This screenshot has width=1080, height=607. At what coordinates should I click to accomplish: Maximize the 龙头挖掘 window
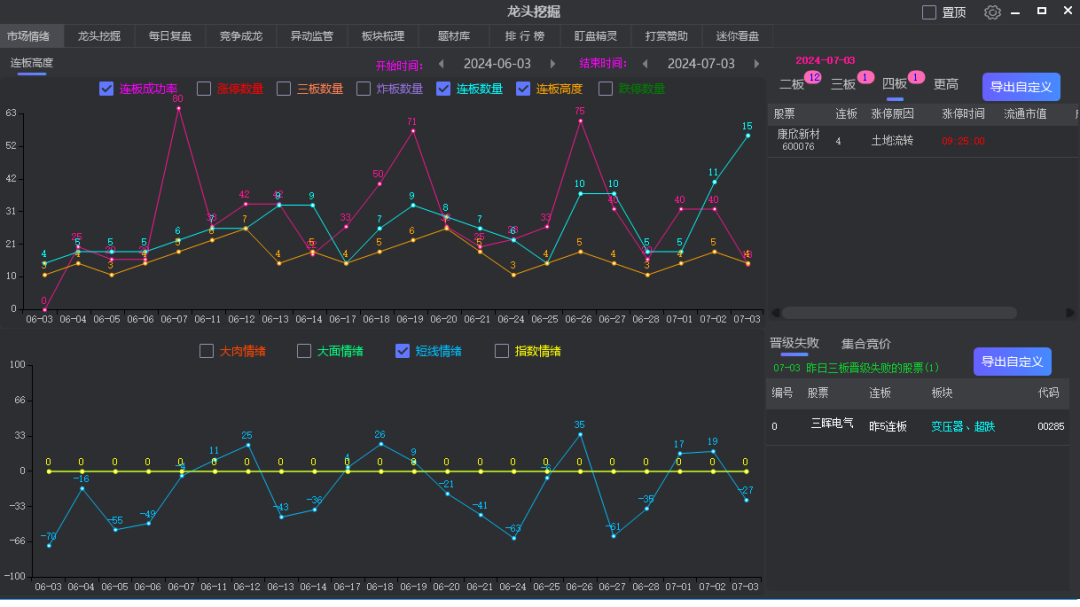[x=1041, y=11]
